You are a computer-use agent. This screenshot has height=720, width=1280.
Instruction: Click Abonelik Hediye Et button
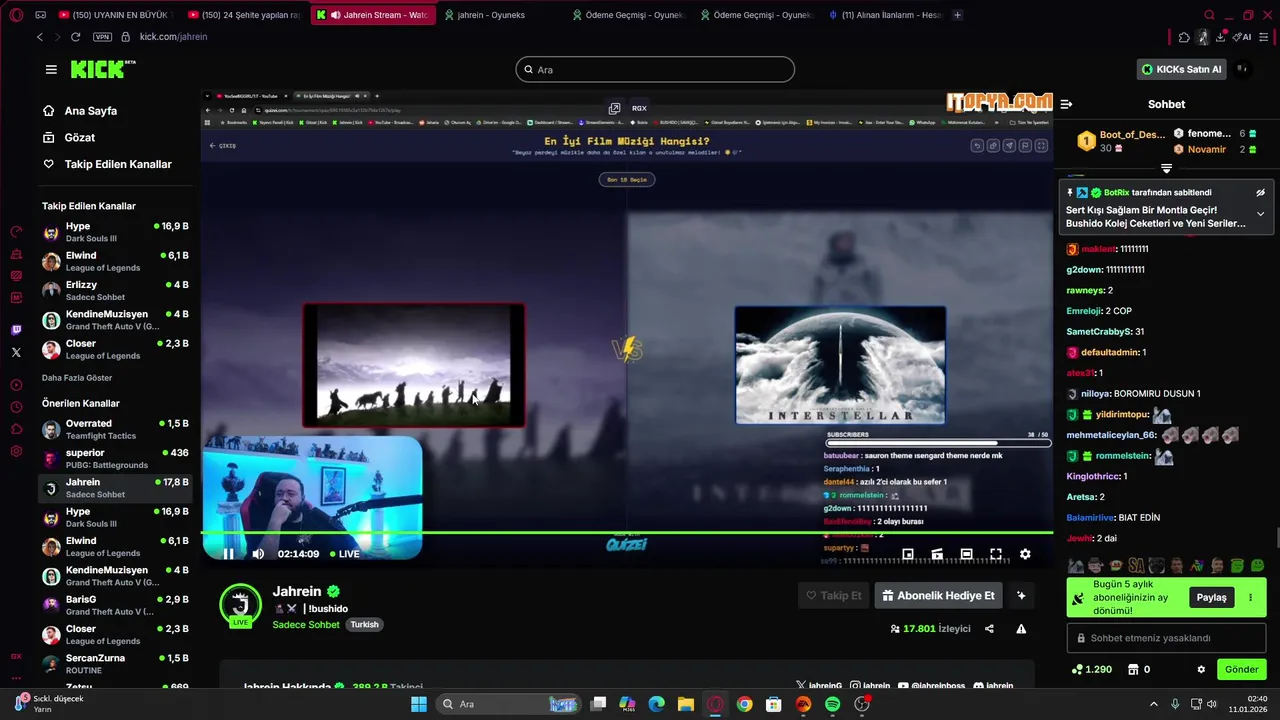pyautogui.click(x=939, y=596)
